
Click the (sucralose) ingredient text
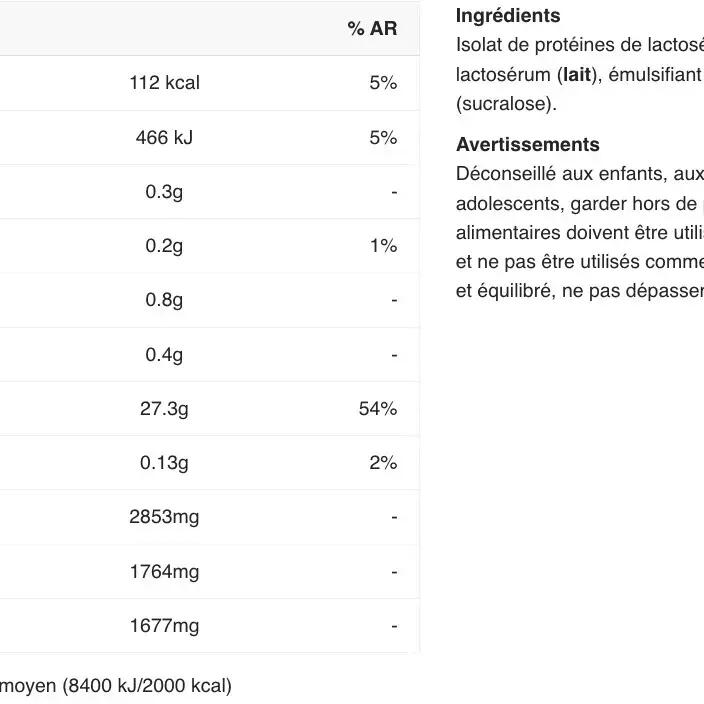(x=506, y=104)
